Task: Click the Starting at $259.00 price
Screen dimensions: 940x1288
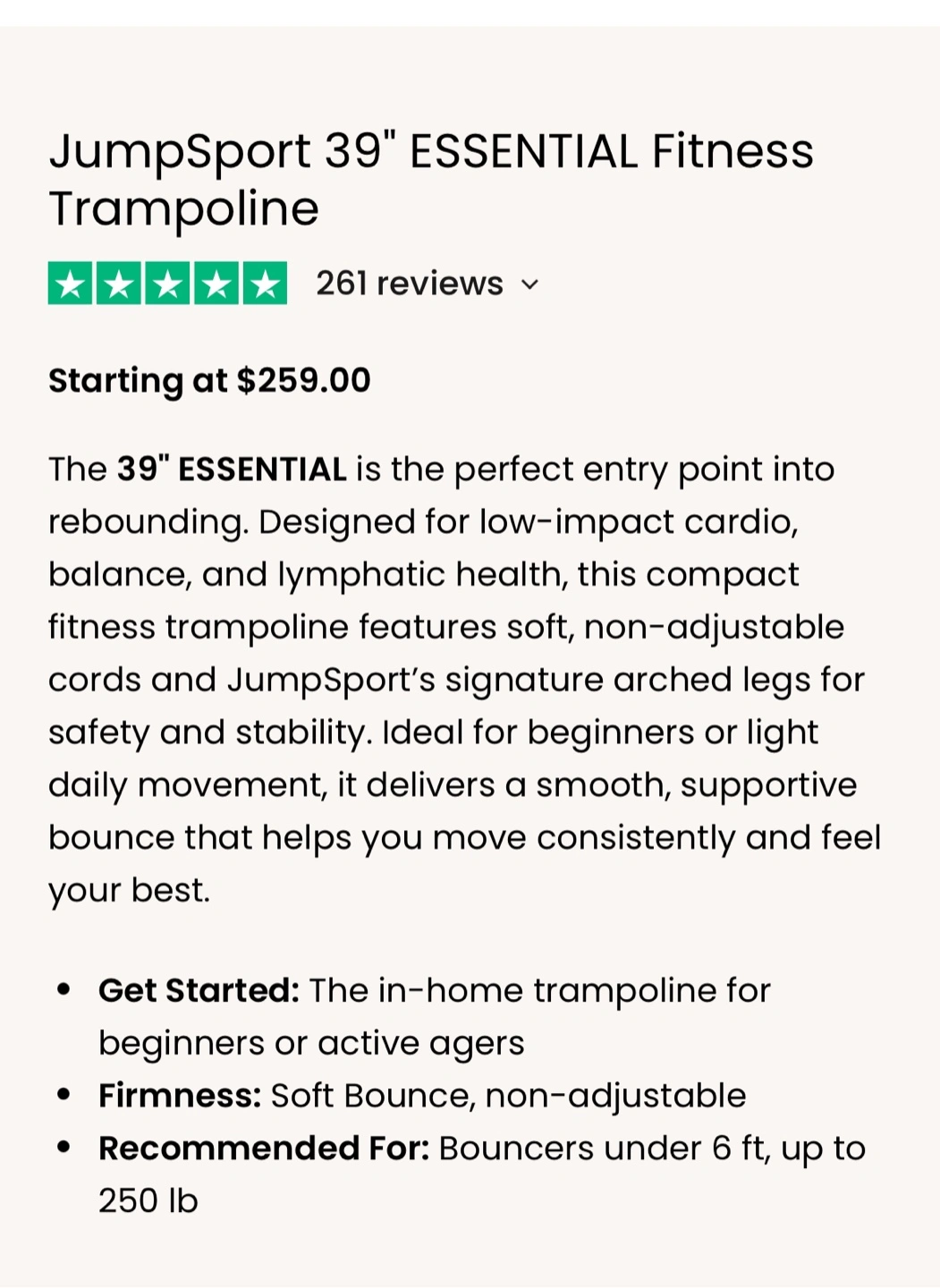Action: tap(209, 380)
